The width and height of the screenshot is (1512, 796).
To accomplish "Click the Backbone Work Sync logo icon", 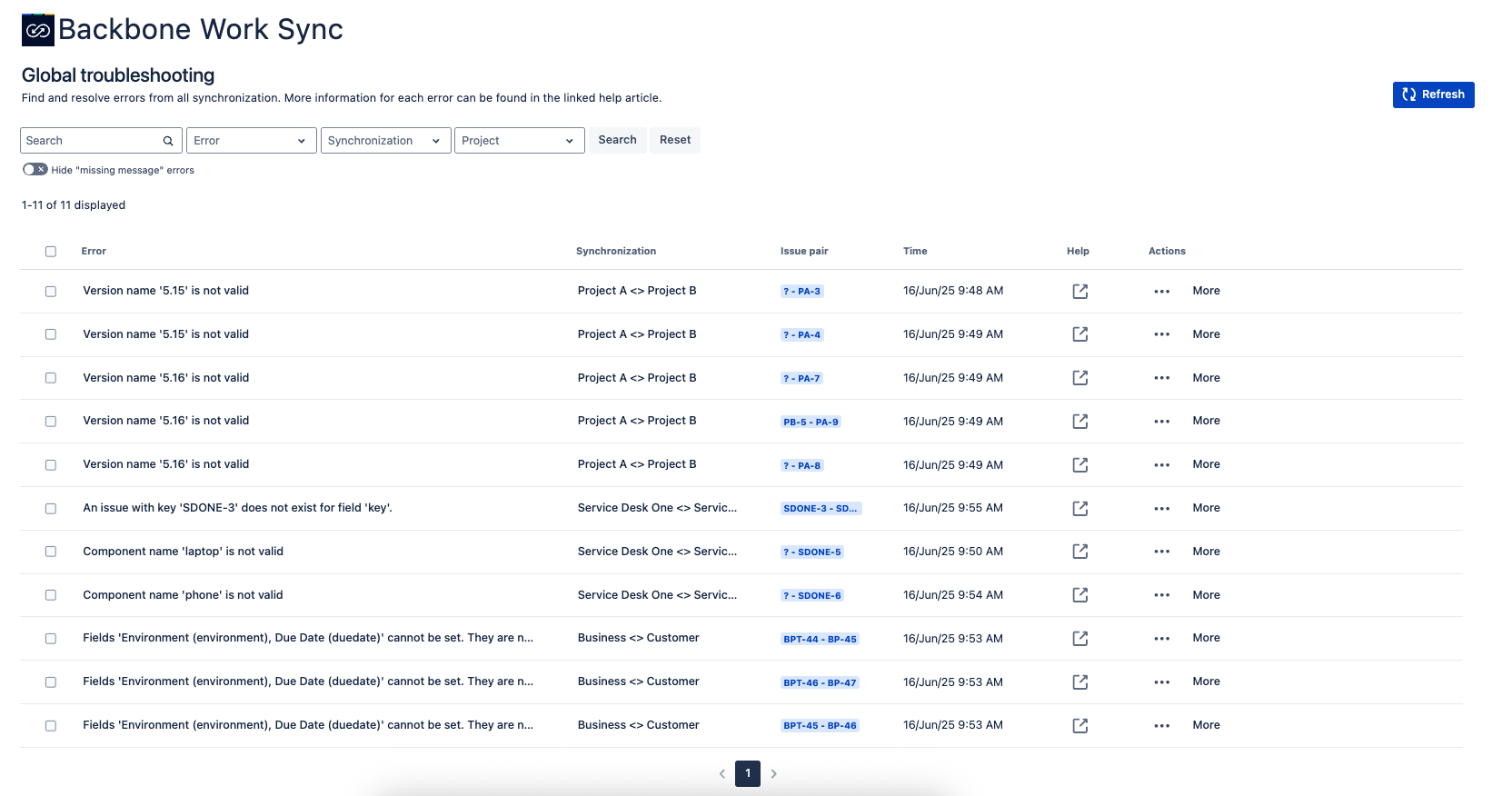I will pos(38,30).
